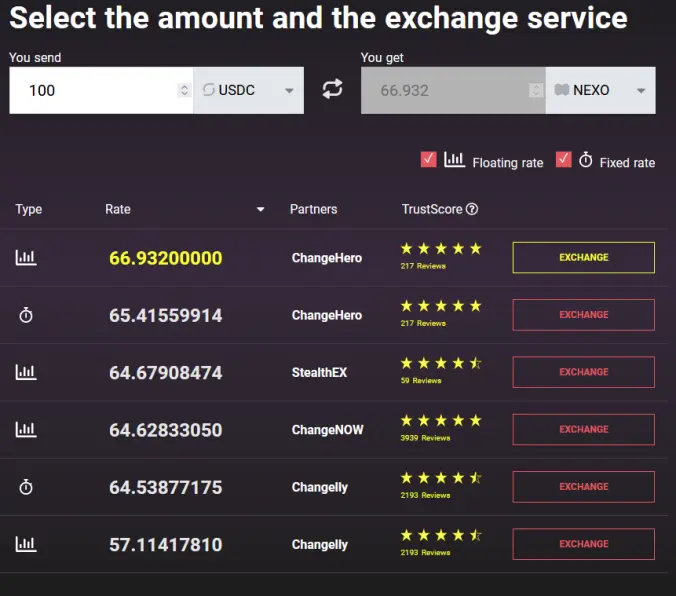
Task: Open the NEXO currency dropdown
Action: pyautogui.click(x=601, y=90)
